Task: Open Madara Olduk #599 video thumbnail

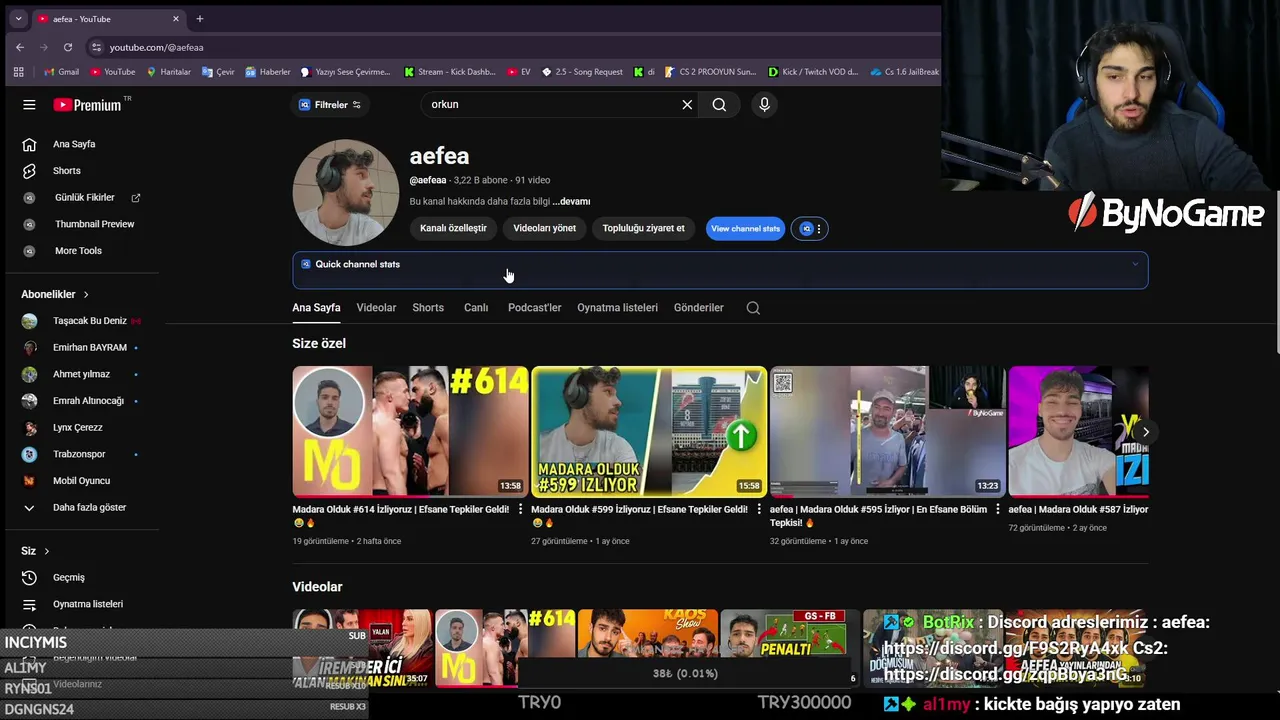Action: [x=649, y=431]
